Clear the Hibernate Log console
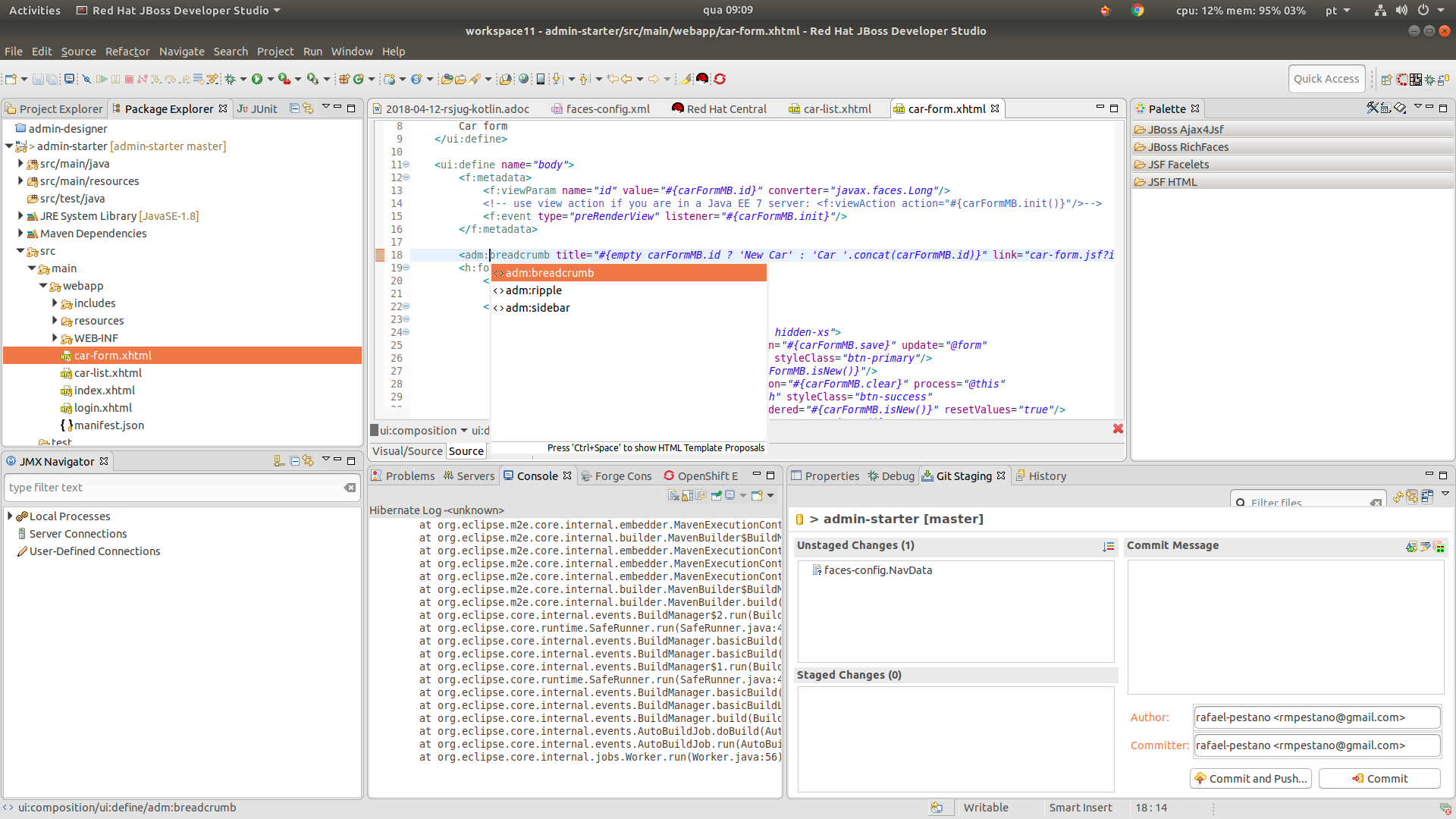Image resolution: width=1456 pixels, height=819 pixels. [x=673, y=494]
